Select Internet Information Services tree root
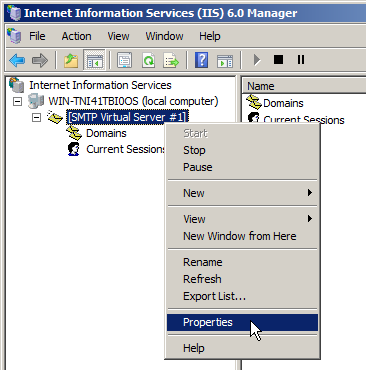Image resolution: width=366 pixels, height=370 pixels. click(x=100, y=85)
